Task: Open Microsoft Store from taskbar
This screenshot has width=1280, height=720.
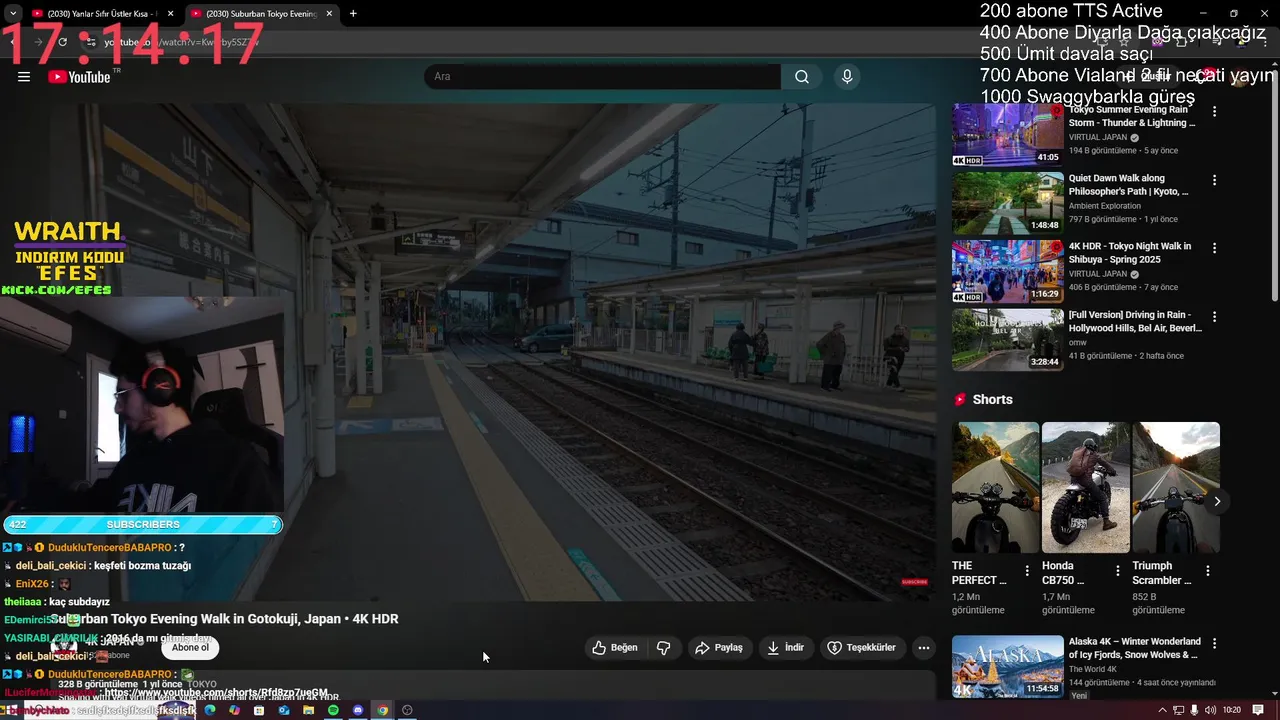Action: pyautogui.click(x=259, y=710)
